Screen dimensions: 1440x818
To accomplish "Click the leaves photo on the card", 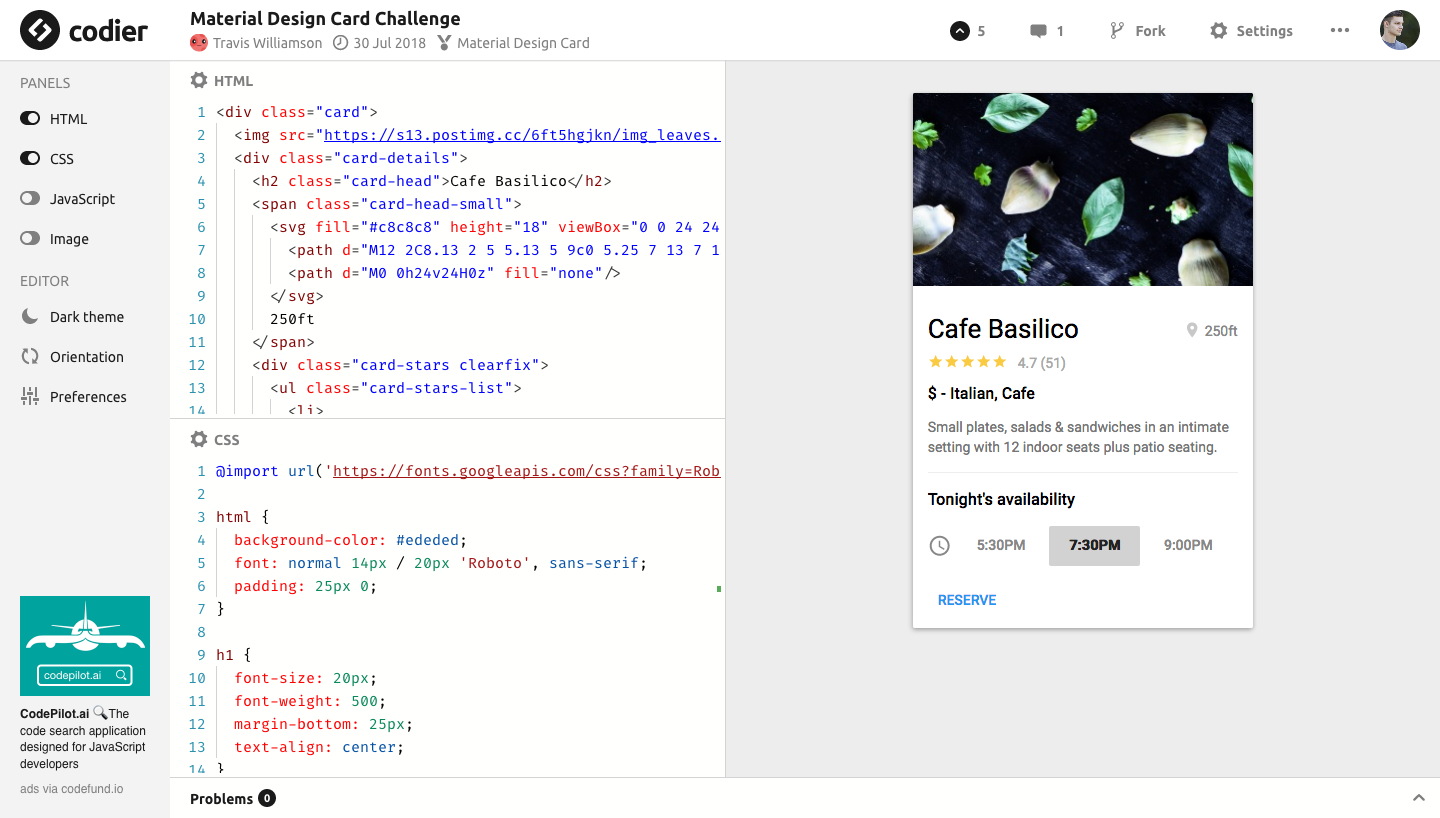I will tap(1083, 190).
